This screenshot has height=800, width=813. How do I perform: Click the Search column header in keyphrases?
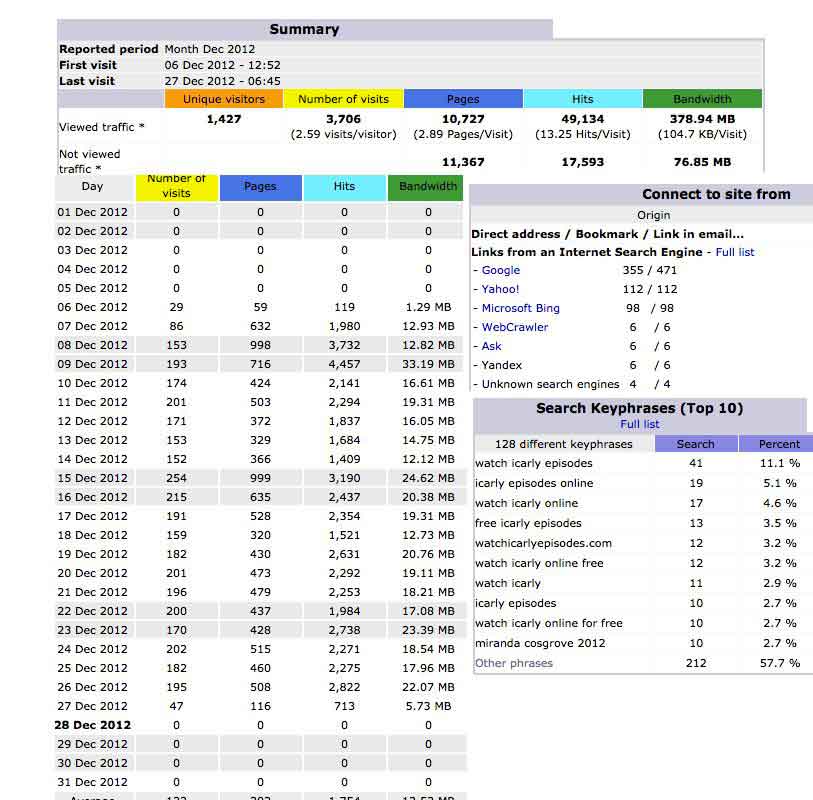(x=695, y=444)
